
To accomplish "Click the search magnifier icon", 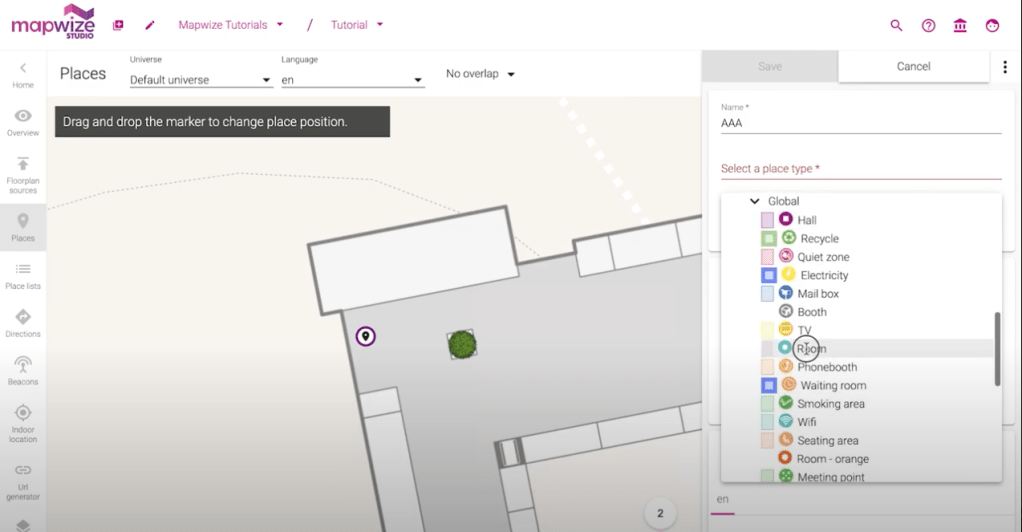I will click(896, 25).
